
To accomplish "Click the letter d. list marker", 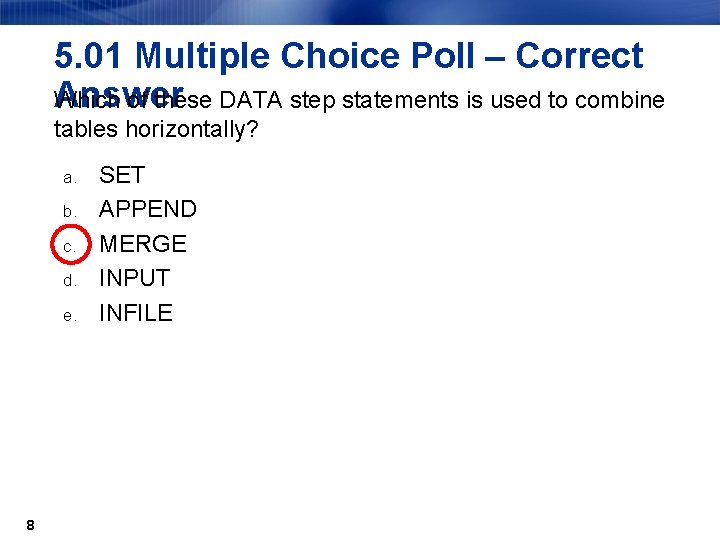I will point(70,280).
